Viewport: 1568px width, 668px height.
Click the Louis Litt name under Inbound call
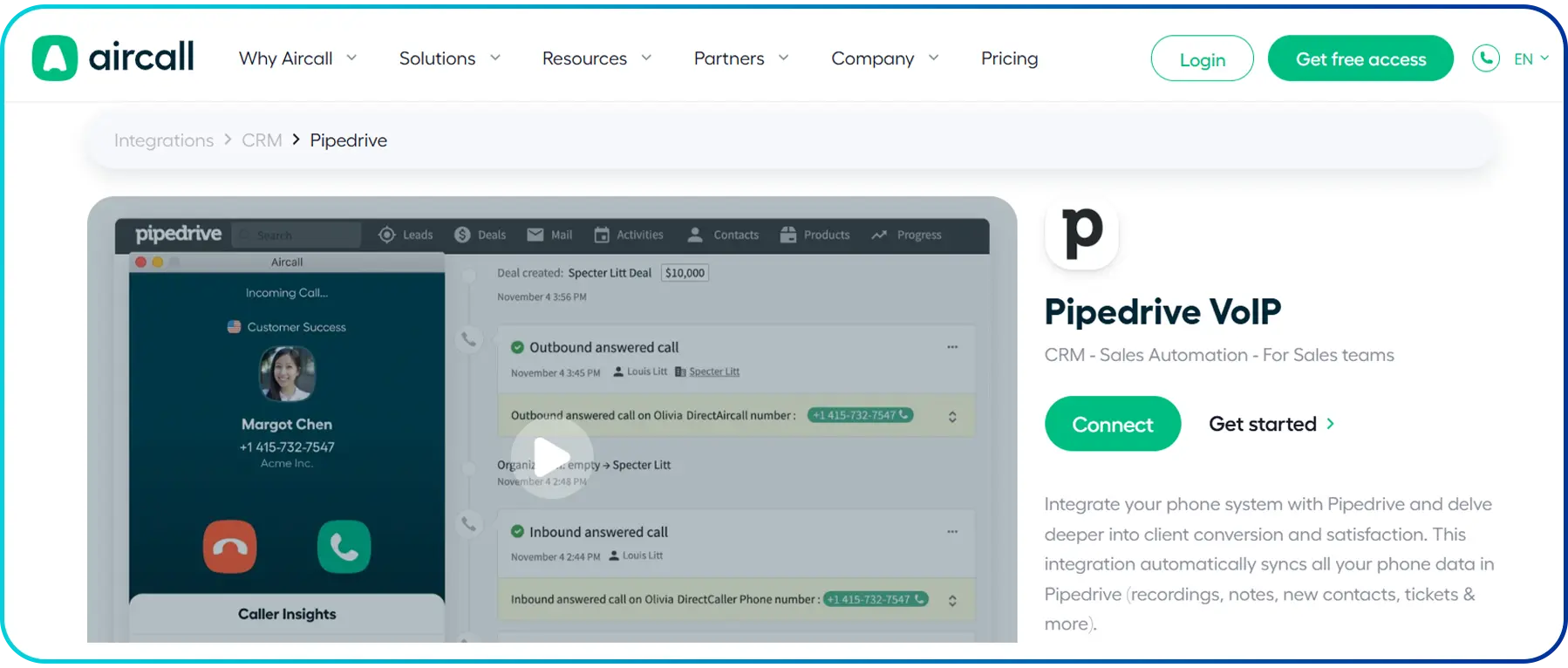tap(643, 556)
